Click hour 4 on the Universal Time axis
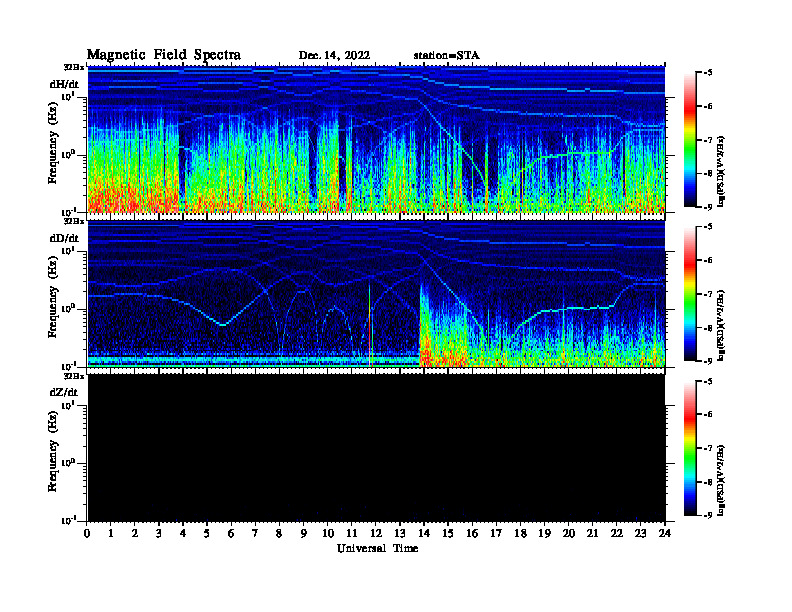Viewport: 792px width, 612px height. 183,533
